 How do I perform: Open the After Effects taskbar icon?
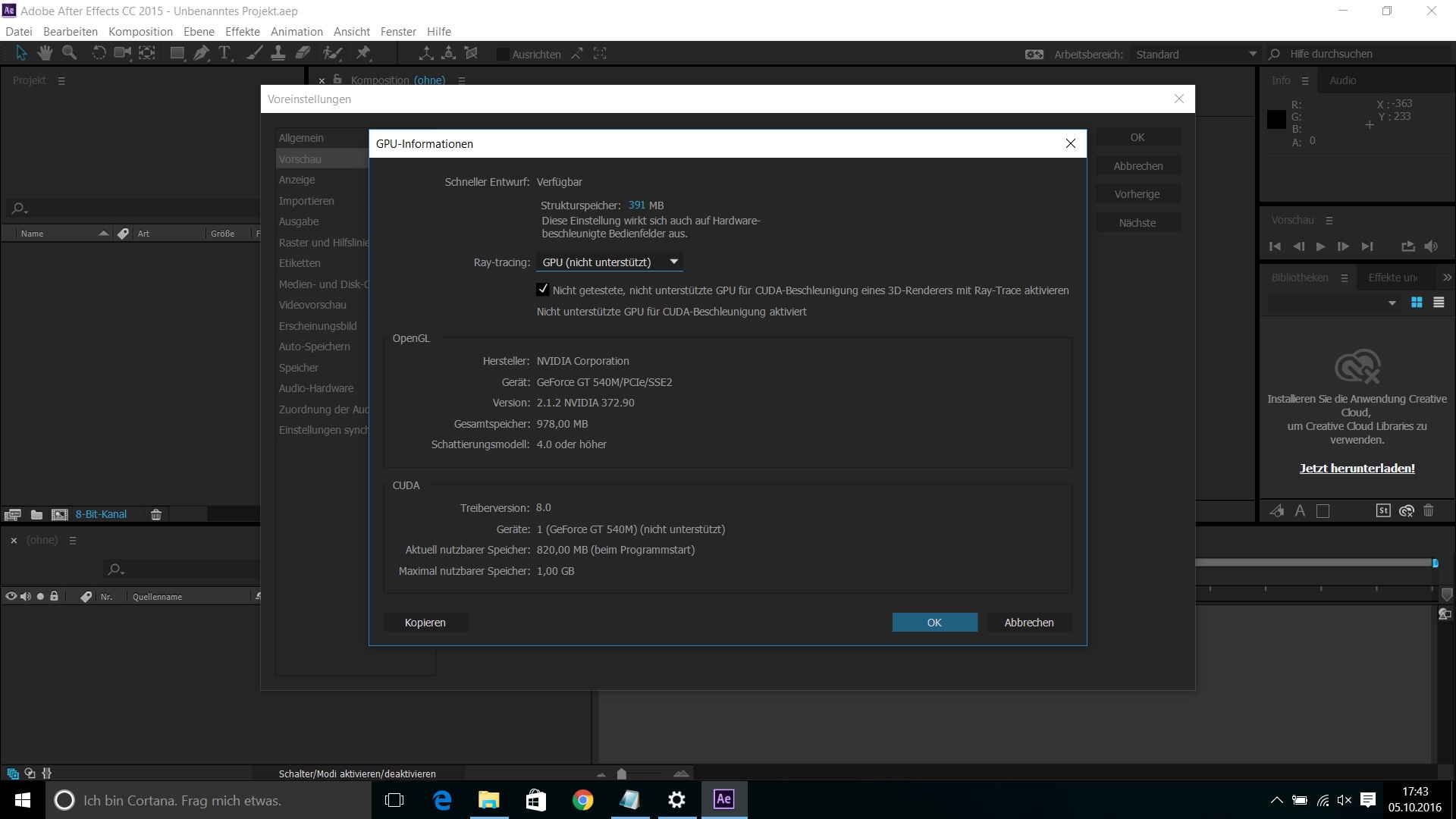[723, 799]
